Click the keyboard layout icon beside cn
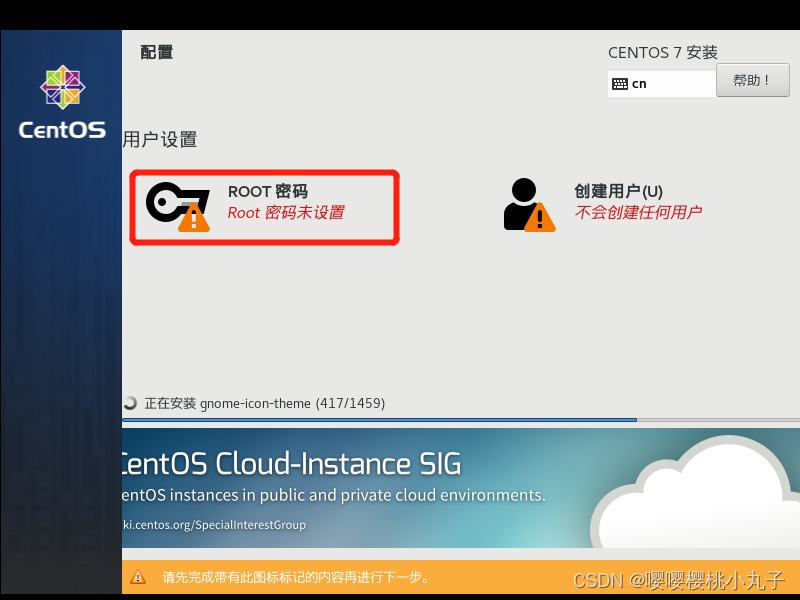Viewport: 800px width, 600px height. point(620,84)
